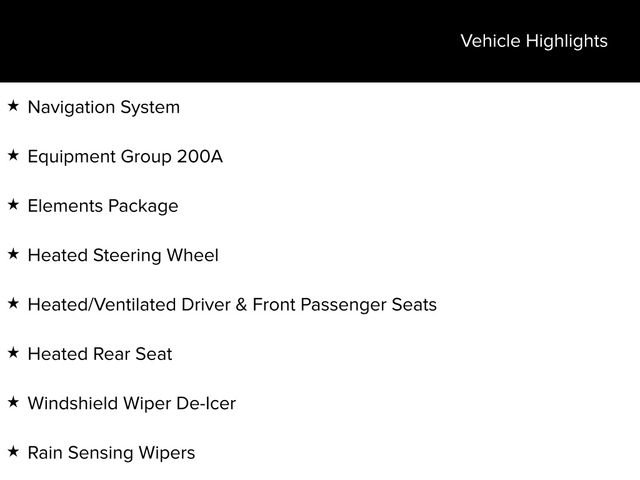Click the Heated Steering Wheel label

[x=123, y=256]
